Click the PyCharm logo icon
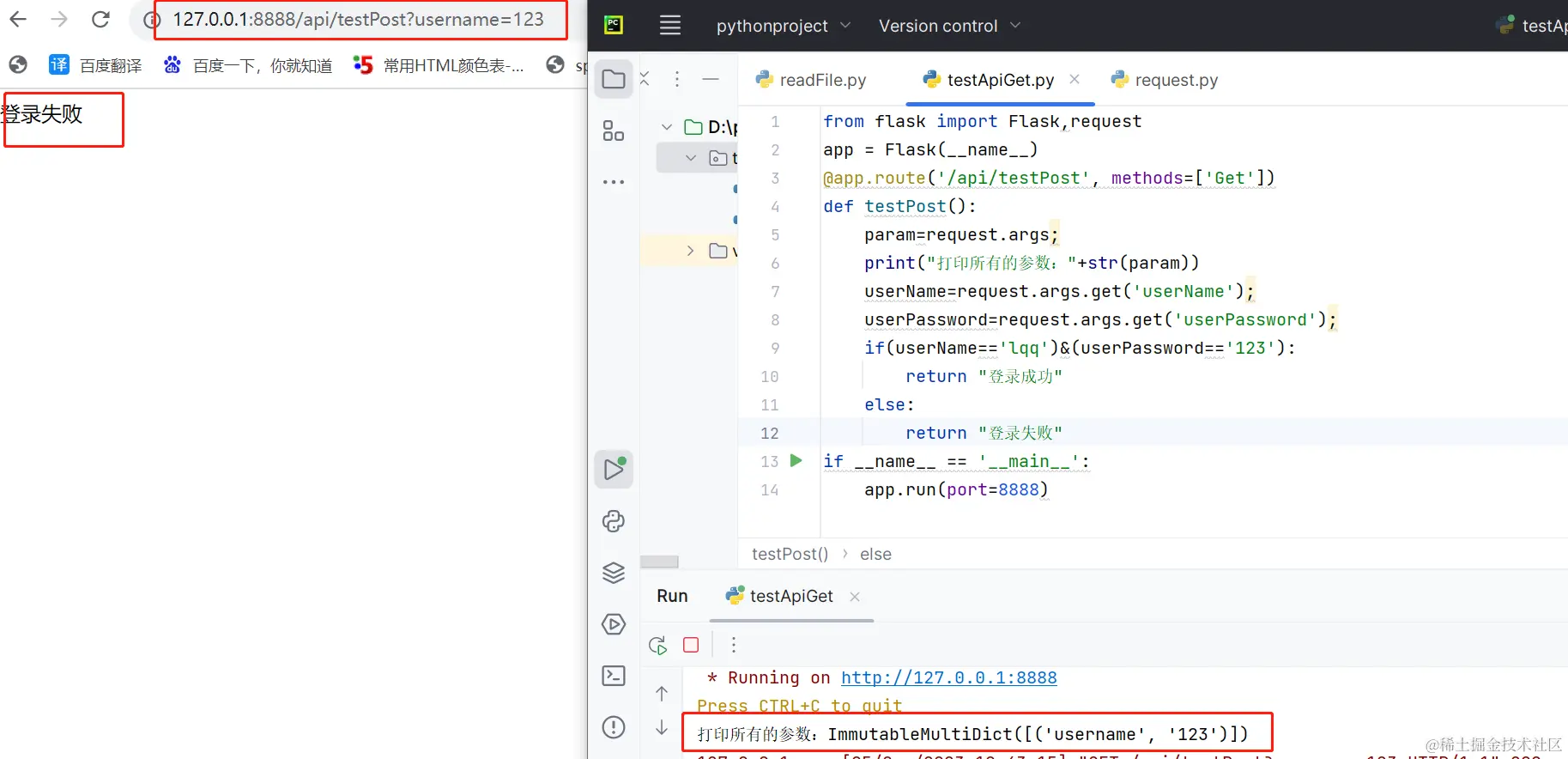Image resolution: width=1568 pixels, height=759 pixels. (614, 25)
